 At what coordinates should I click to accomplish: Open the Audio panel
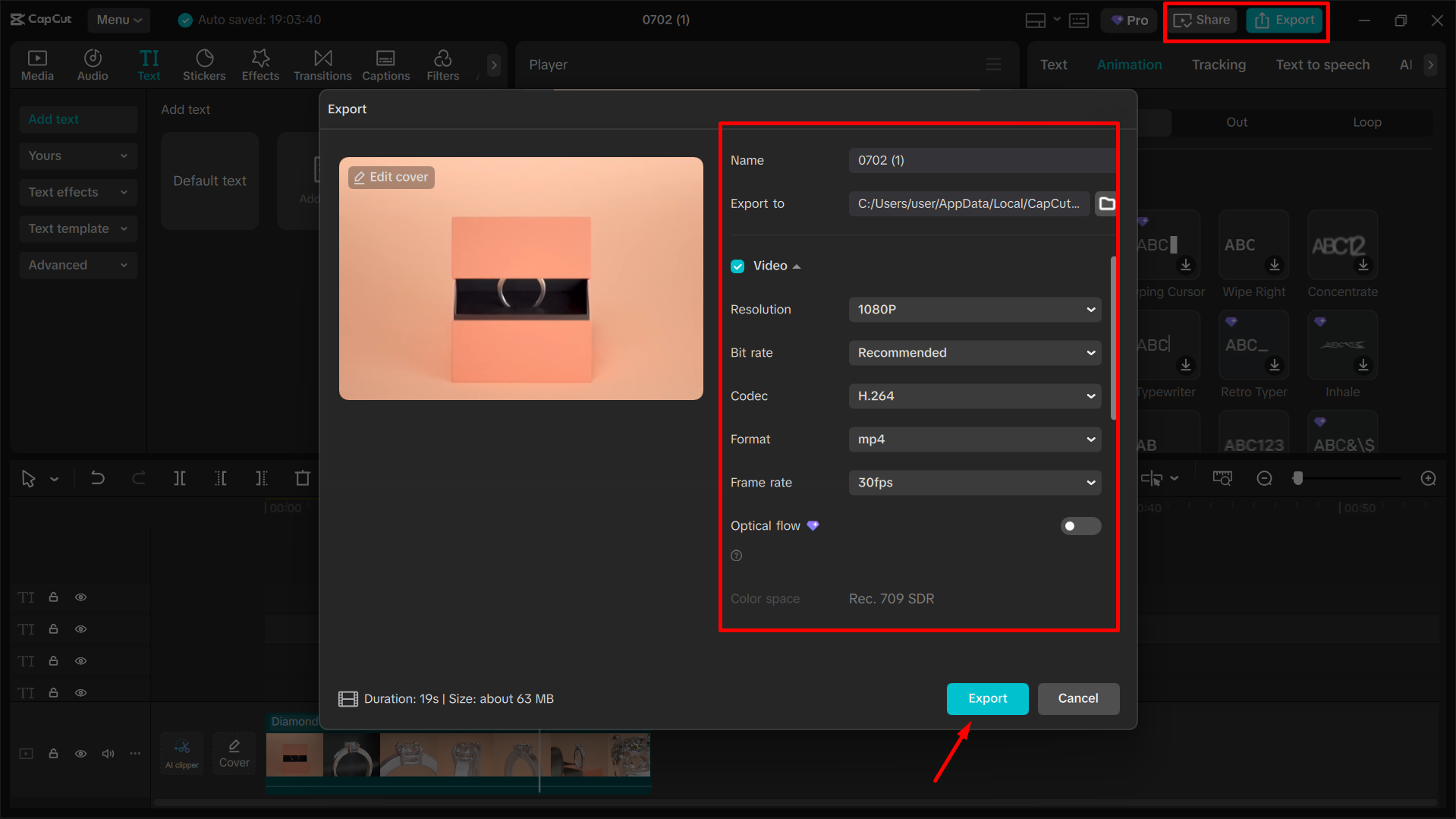pyautogui.click(x=92, y=64)
